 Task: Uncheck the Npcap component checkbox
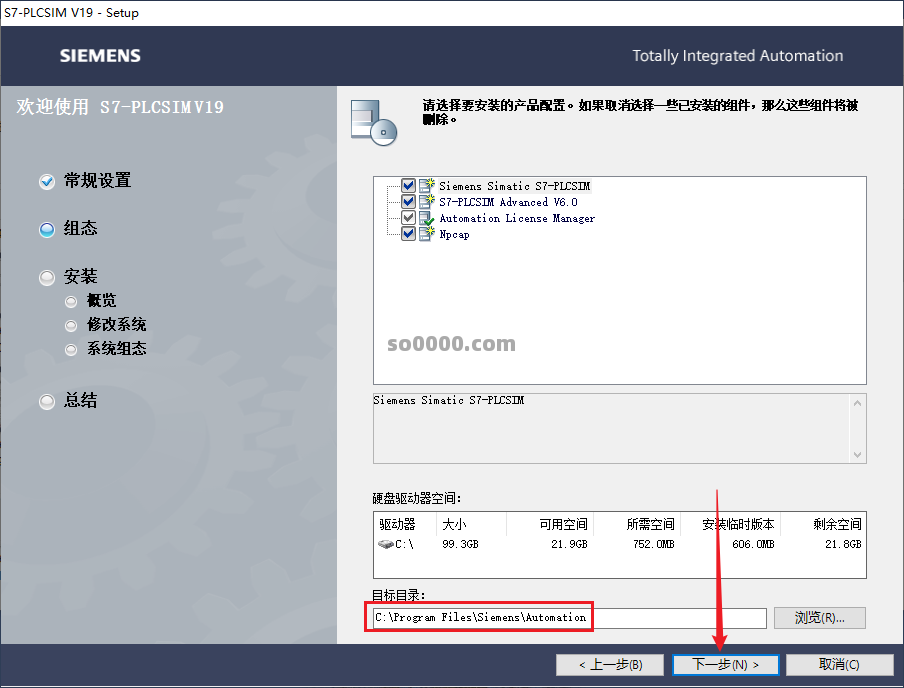pyautogui.click(x=408, y=234)
